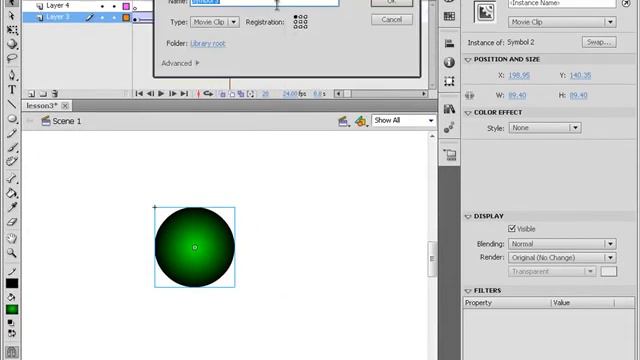Toggle lock dot of Layer 3
The image size is (640, 360).
[x=114, y=18]
